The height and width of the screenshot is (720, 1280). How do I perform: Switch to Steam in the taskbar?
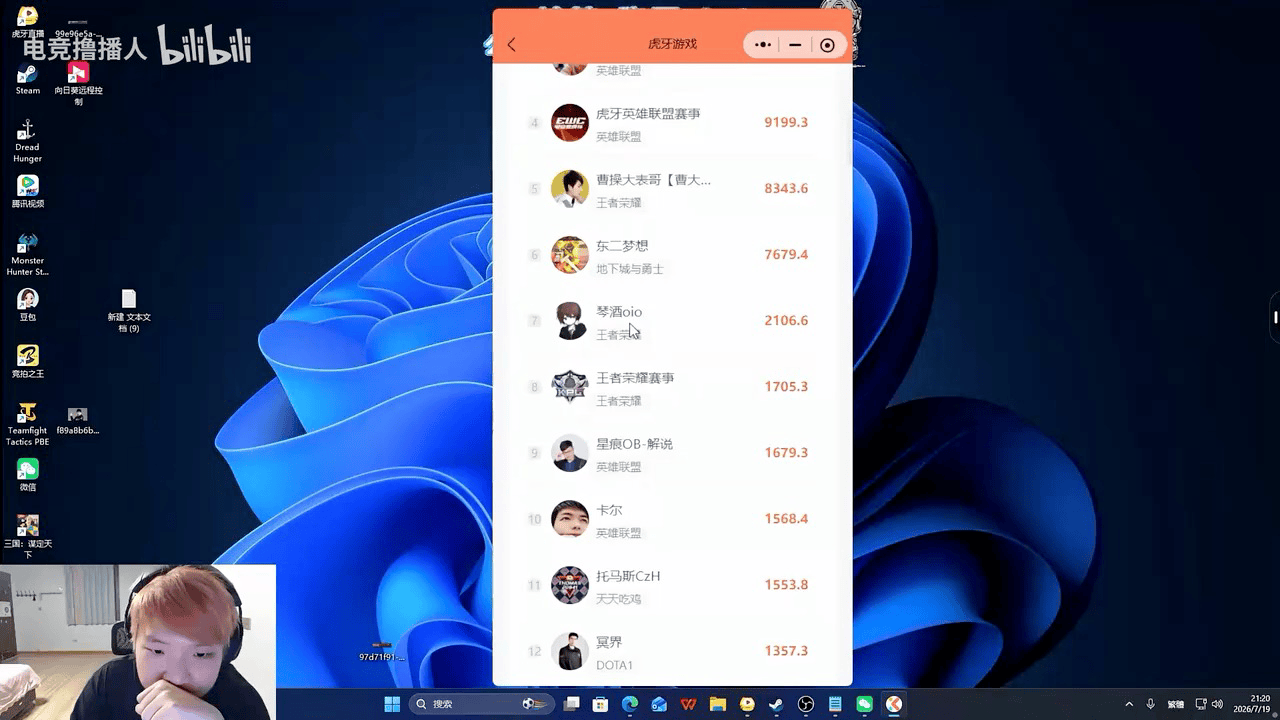[776, 704]
